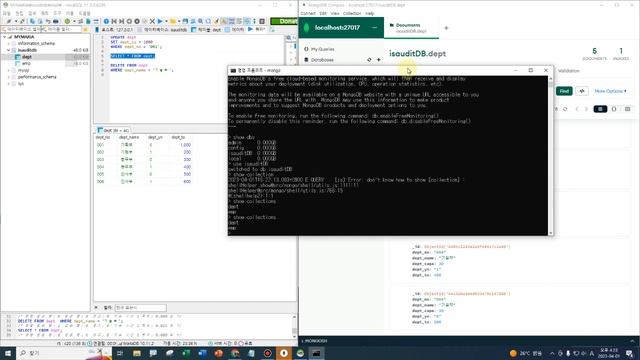Image resolution: width=640 pixels, height=360 pixels.
Task: Expand More Options dropdown in Compass
Action: [610, 91]
